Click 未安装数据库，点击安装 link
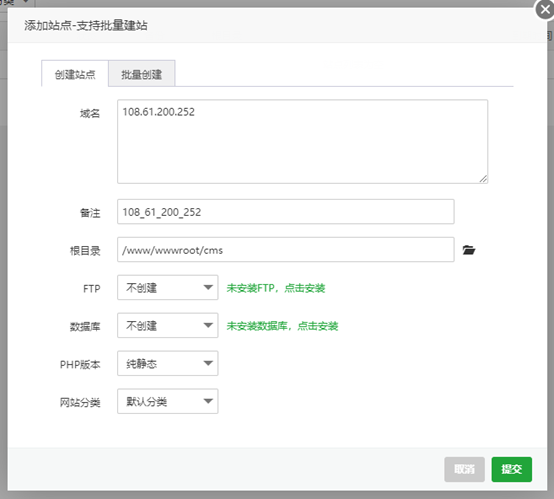This screenshot has height=499, width=554. [282, 326]
